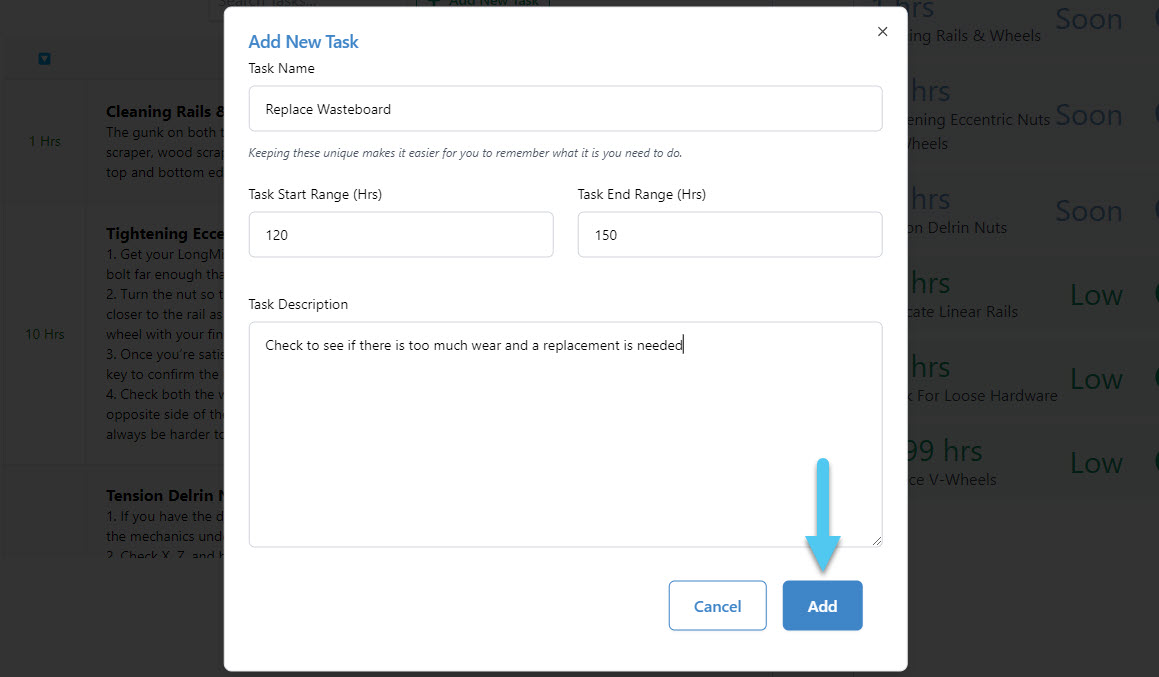Open the Check For Loose Hardware item

[982, 395]
